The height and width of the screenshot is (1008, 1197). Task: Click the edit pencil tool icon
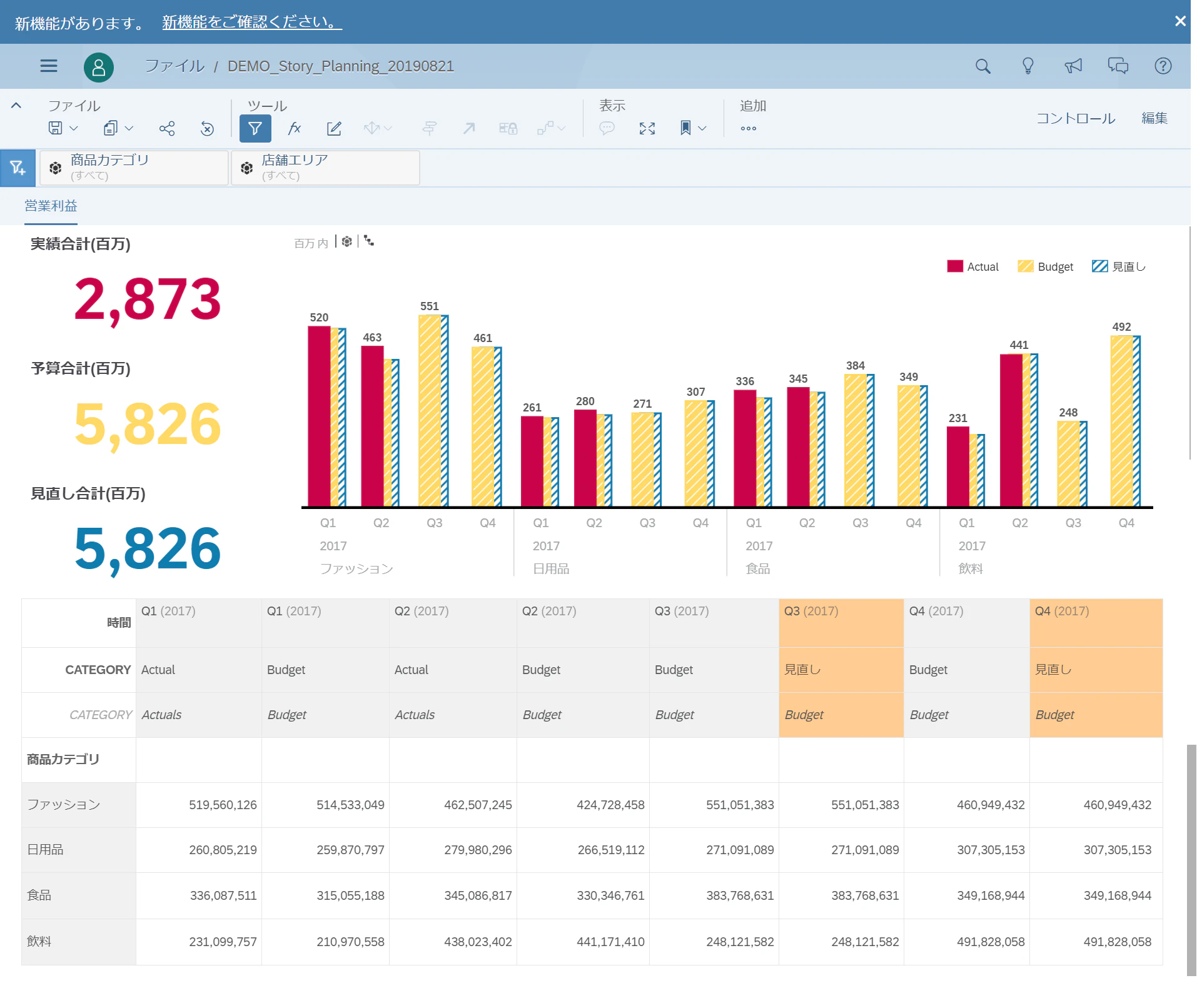tap(335, 128)
